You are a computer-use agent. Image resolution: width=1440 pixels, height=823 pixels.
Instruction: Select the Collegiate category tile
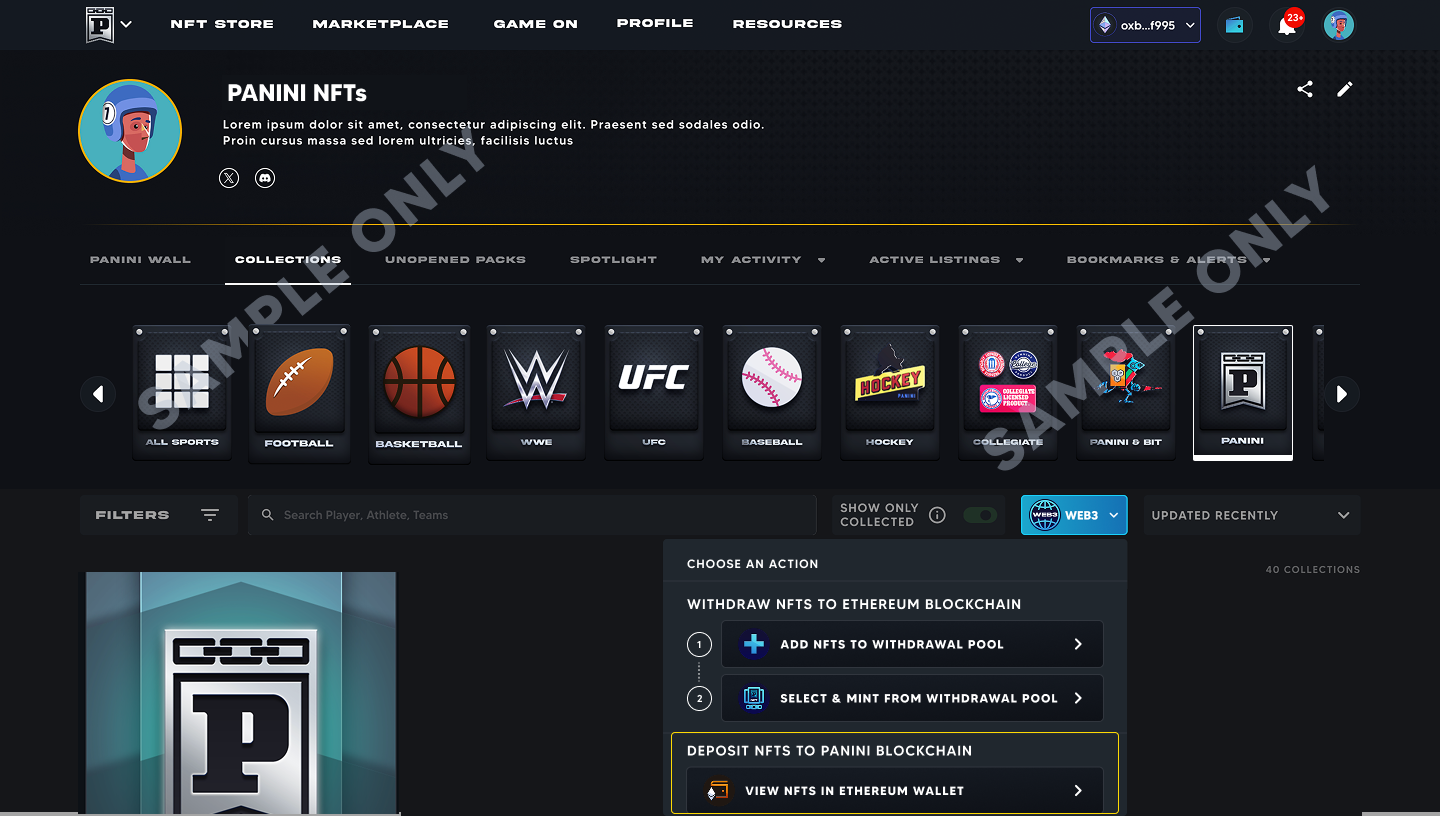[x=1008, y=392]
